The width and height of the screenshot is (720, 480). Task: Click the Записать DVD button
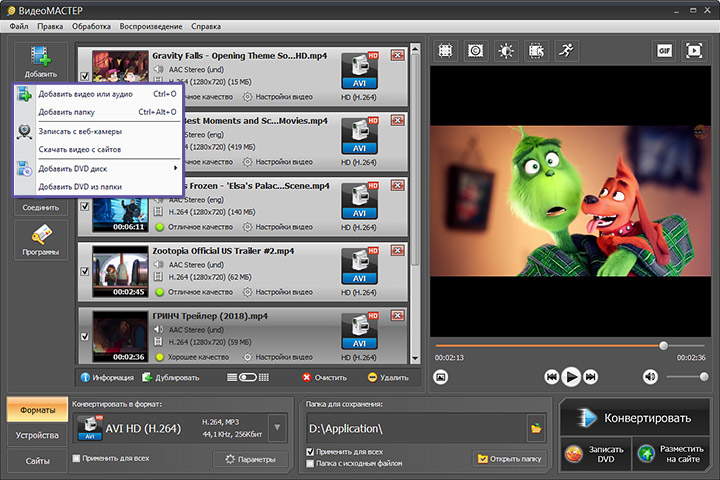pos(596,454)
